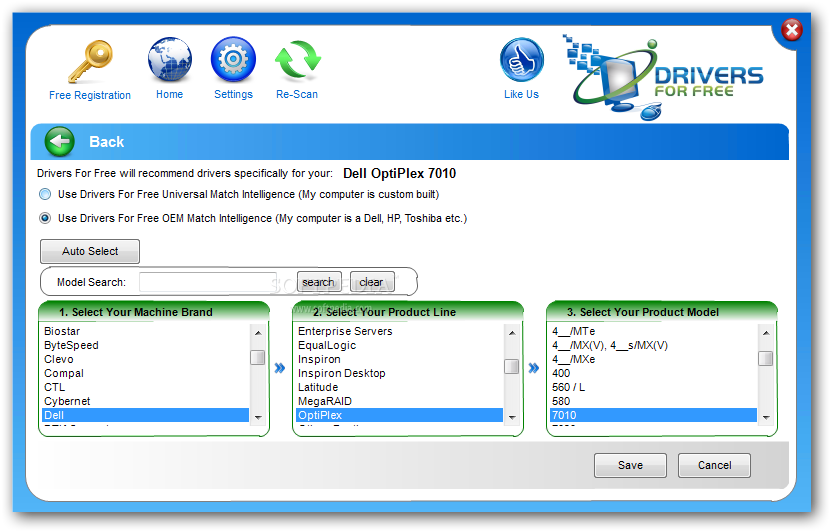Select Latitude product line
This screenshot has height=532, width=831.
coord(399,387)
